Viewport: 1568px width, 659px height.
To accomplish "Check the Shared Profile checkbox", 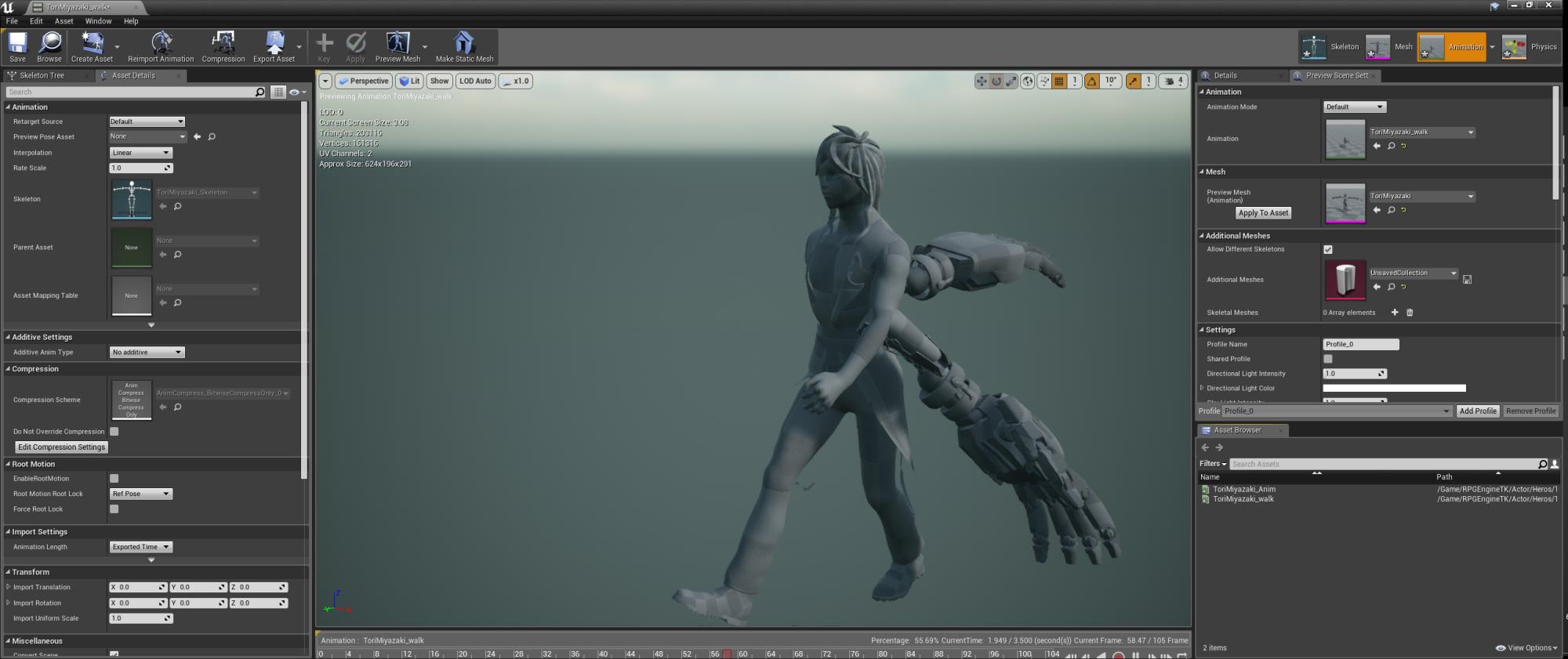I will pos(1328,360).
